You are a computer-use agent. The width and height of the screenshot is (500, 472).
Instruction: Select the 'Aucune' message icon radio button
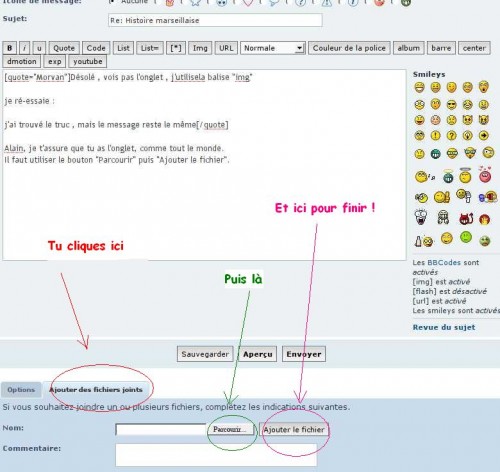click(112, 2)
